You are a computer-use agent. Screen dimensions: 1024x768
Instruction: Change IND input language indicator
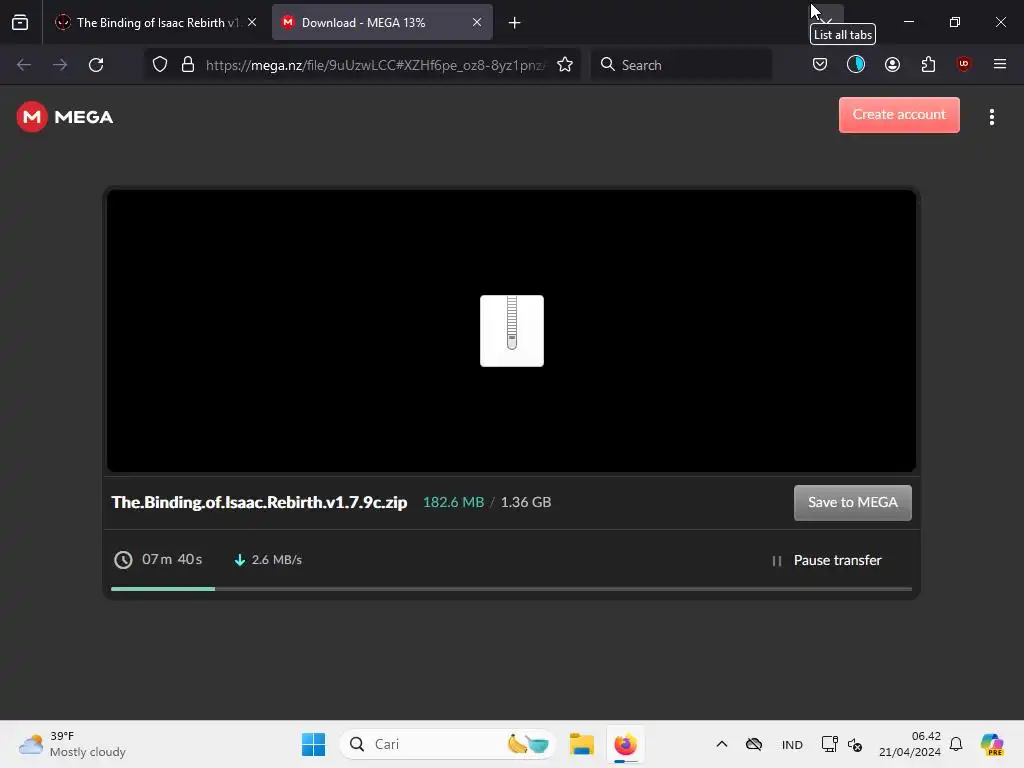792,744
